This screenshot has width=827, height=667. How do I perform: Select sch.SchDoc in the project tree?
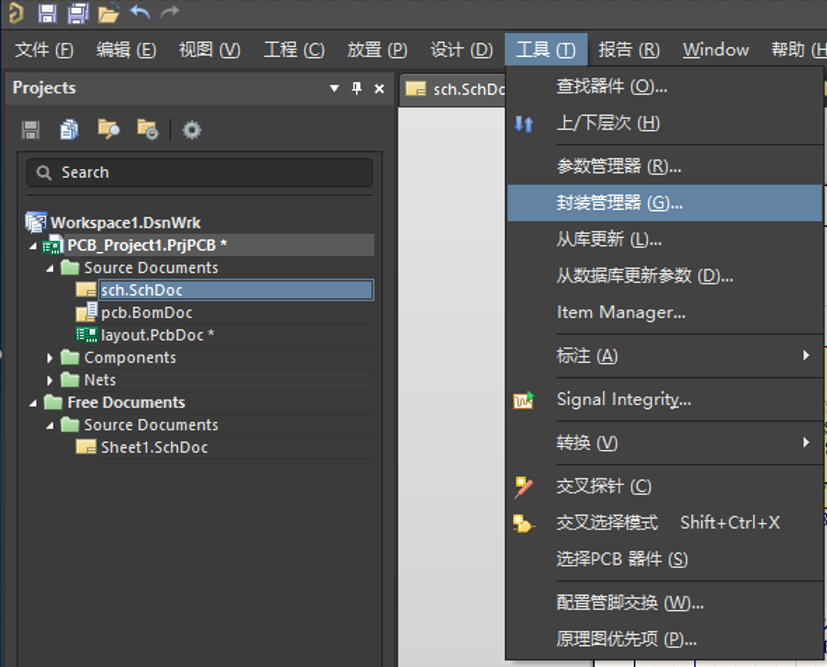[x=236, y=290]
